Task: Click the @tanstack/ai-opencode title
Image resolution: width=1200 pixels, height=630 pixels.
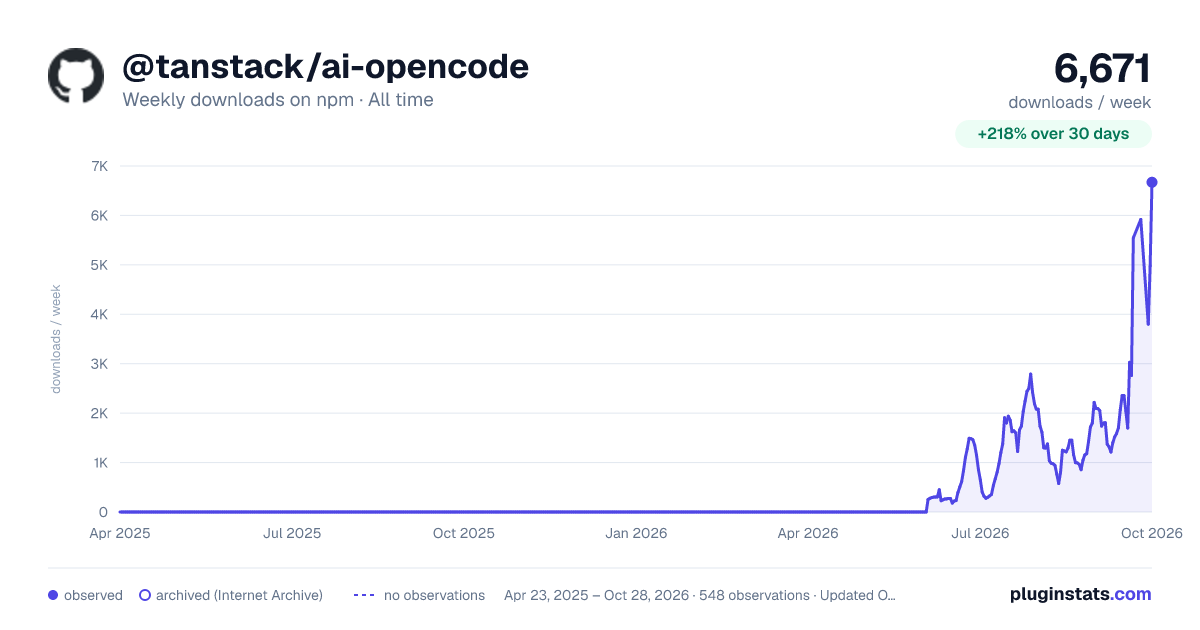Action: pyautogui.click(x=325, y=66)
